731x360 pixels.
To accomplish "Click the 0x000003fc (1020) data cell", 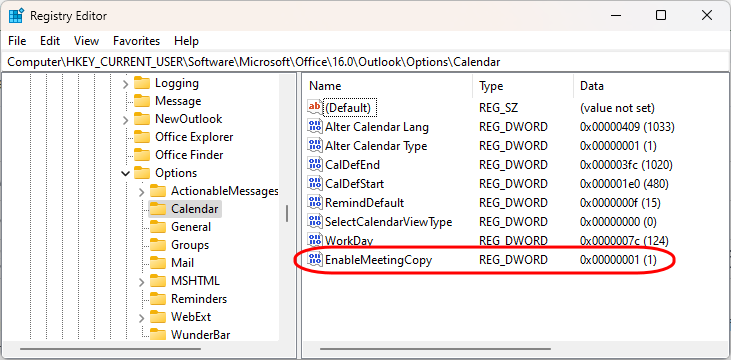I will coord(626,165).
